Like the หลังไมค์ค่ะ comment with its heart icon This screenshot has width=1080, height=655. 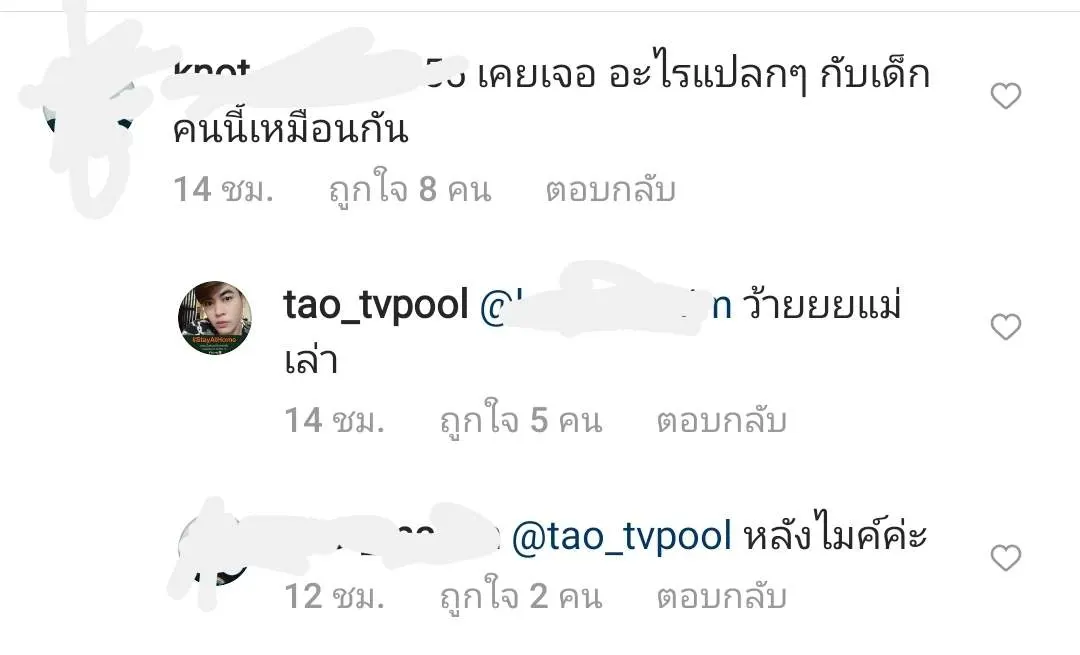click(x=1006, y=557)
